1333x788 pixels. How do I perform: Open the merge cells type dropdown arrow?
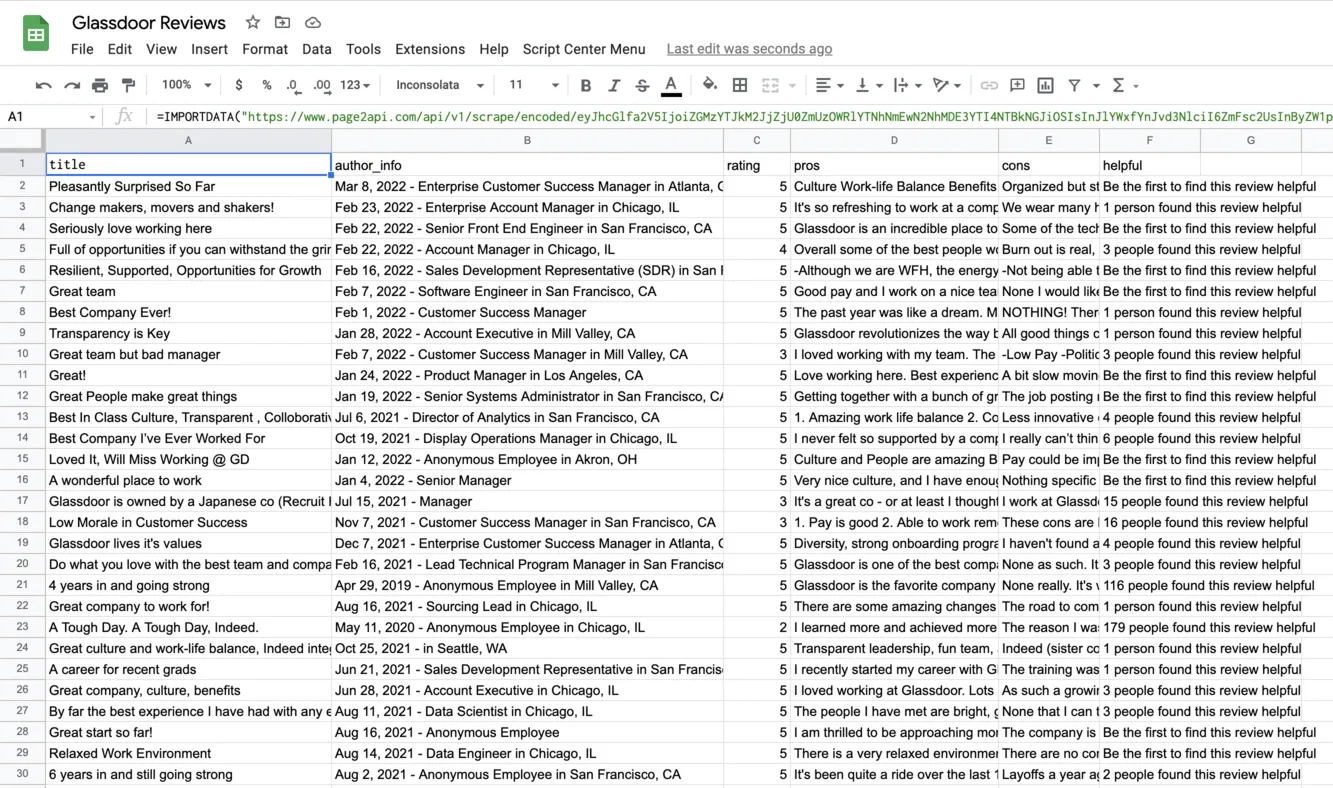coord(792,85)
